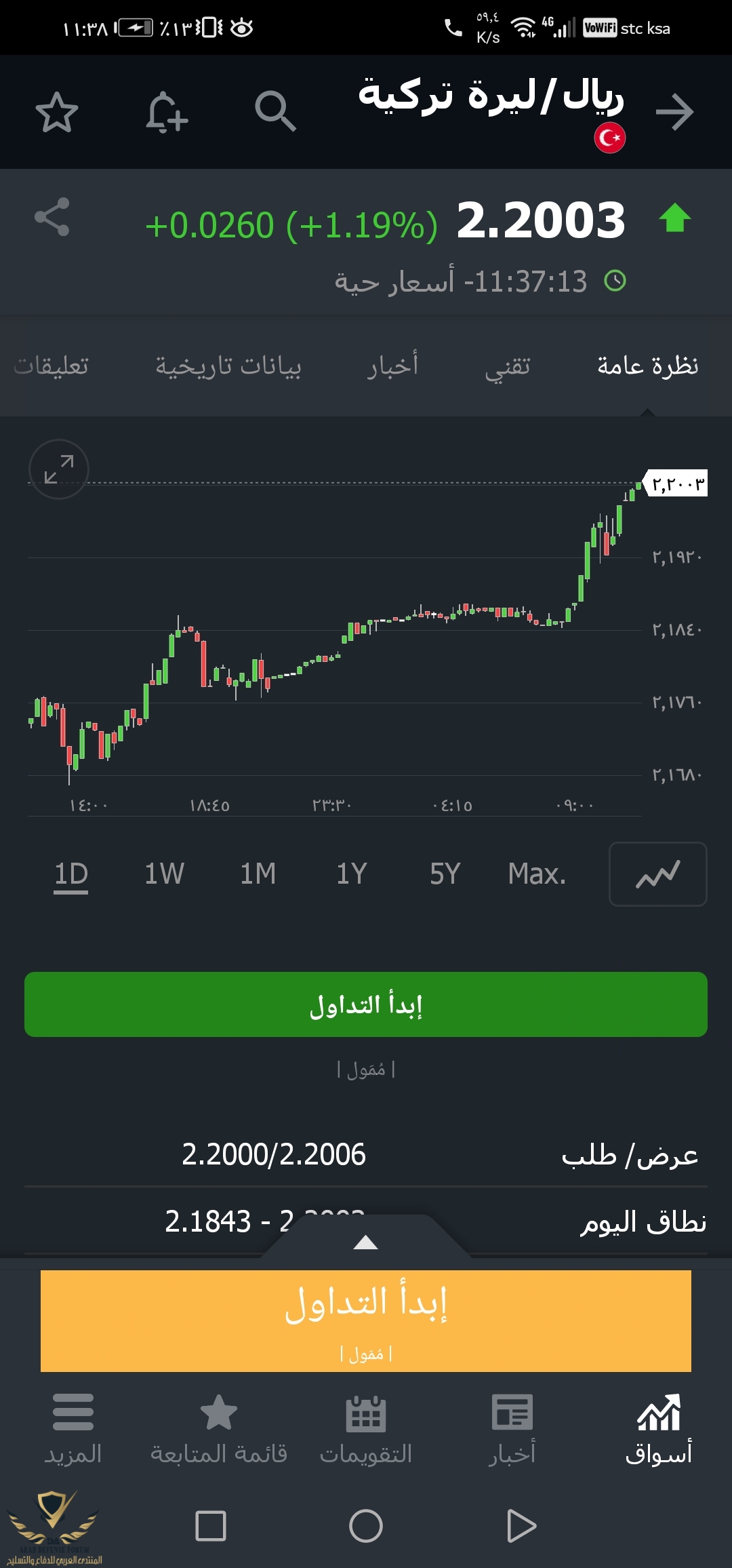Create a price alert with bell icon
Screen dimensions: 732x1568
(166, 112)
